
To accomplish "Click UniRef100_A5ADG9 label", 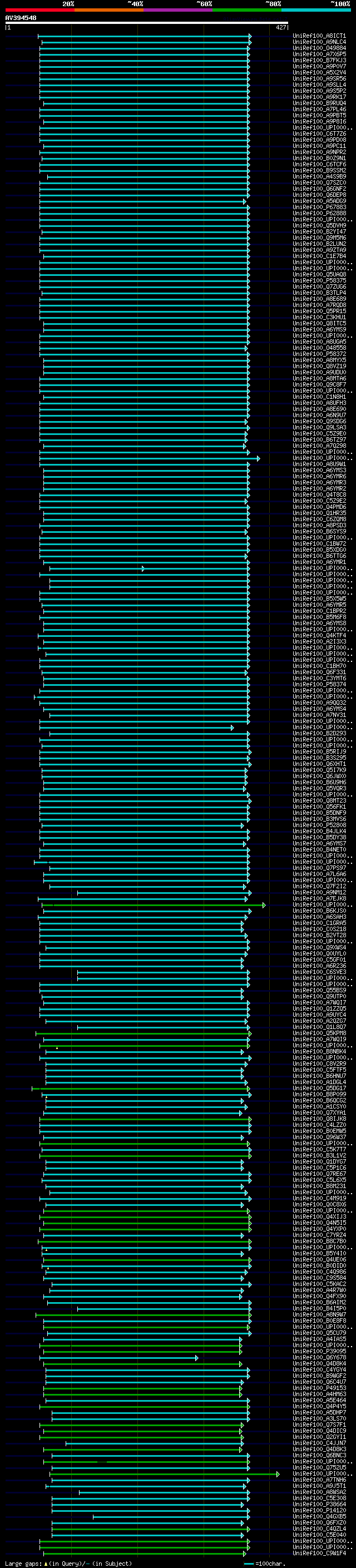I will click(319, 201).
